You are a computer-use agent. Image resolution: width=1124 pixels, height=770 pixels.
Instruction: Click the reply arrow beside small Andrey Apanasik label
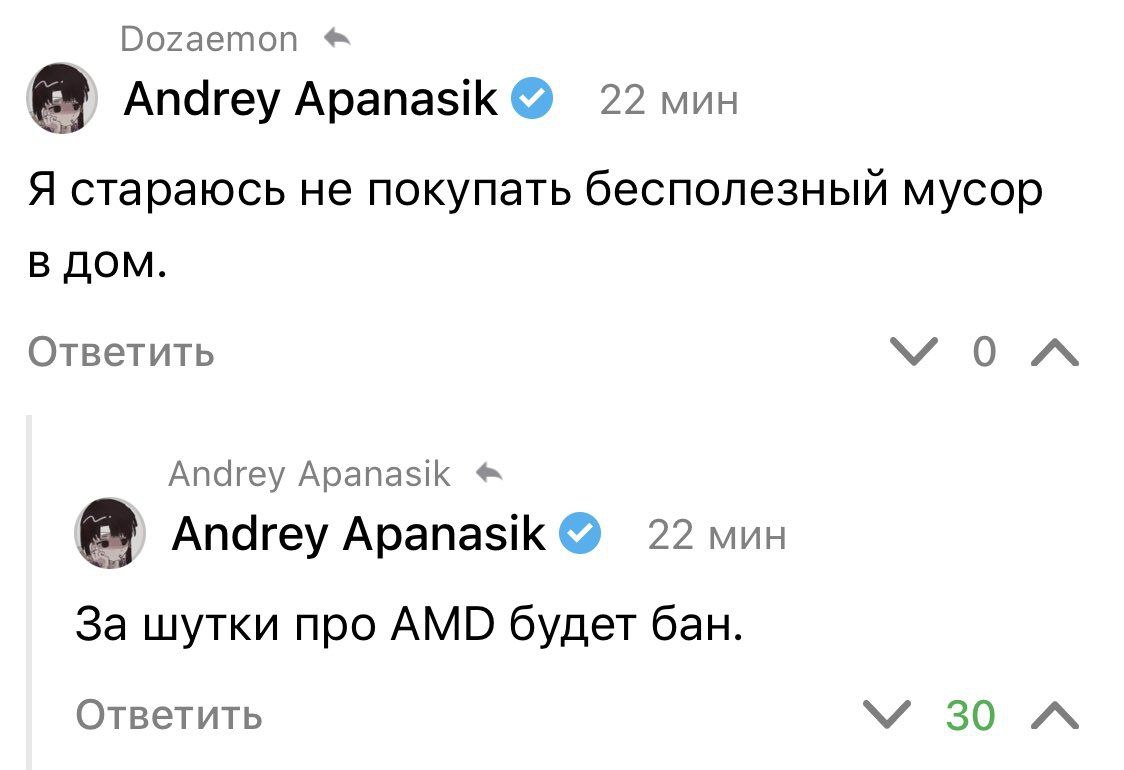coord(489,473)
